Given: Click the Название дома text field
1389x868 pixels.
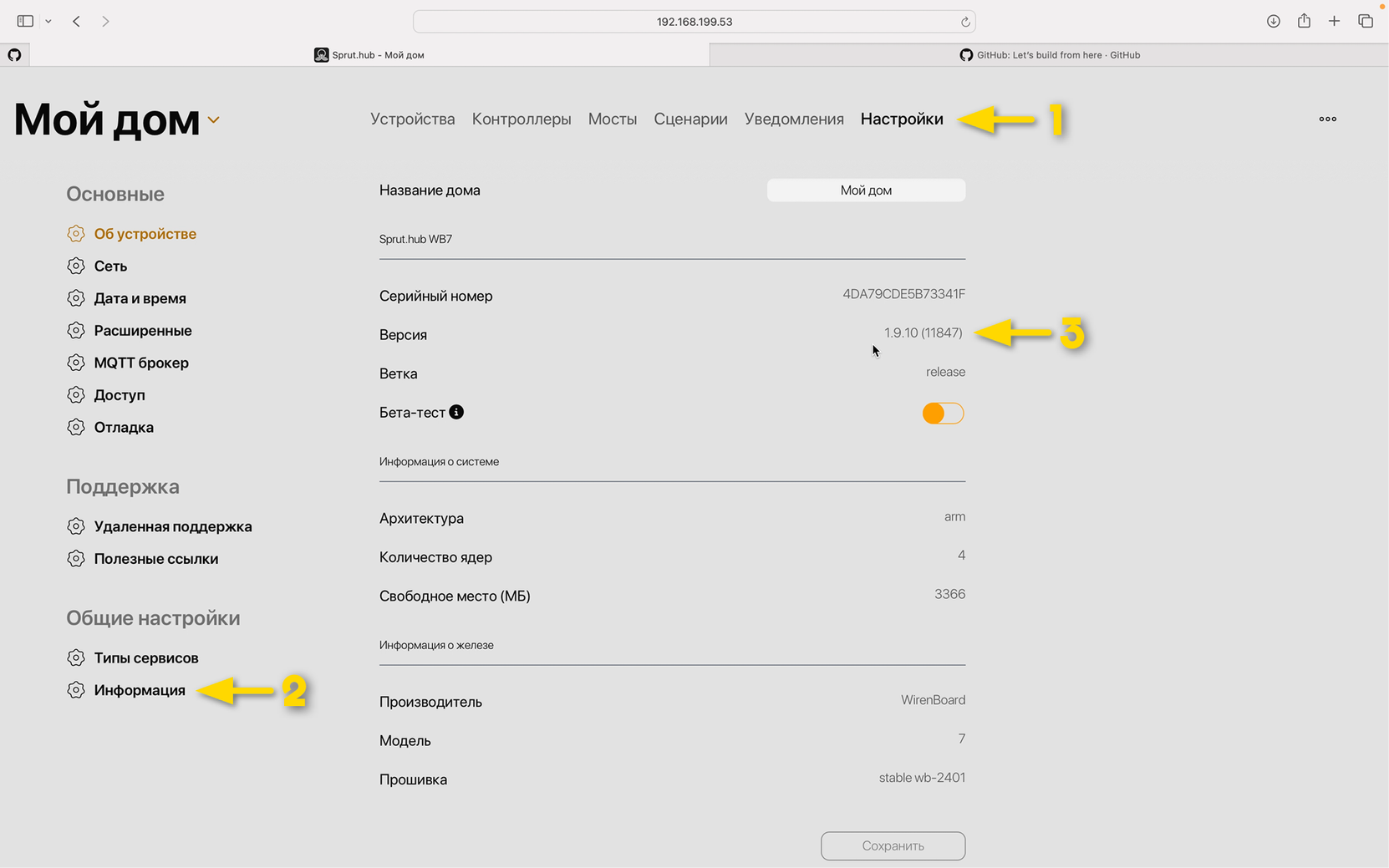Looking at the screenshot, I should point(866,190).
